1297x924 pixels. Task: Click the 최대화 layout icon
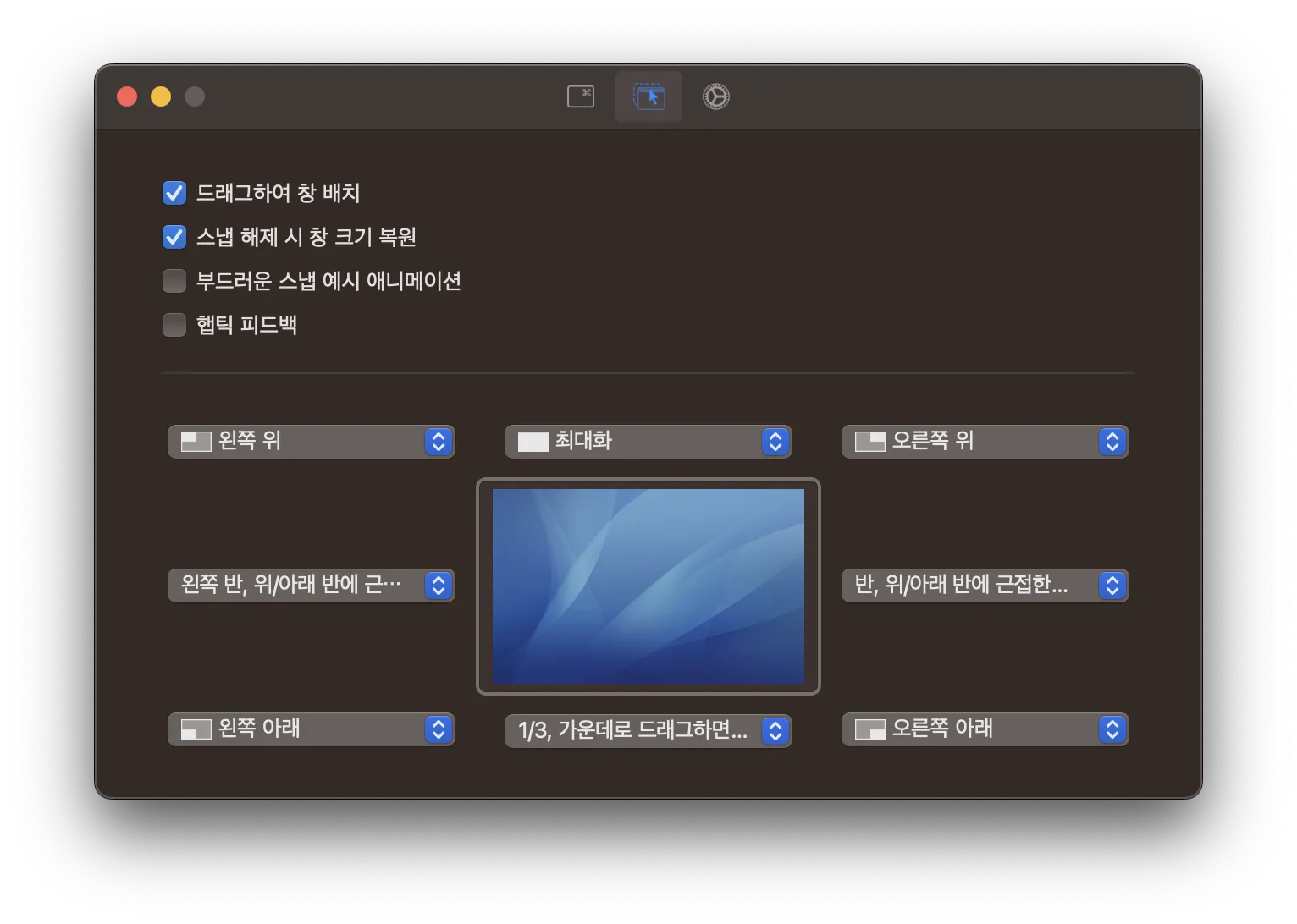(533, 442)
